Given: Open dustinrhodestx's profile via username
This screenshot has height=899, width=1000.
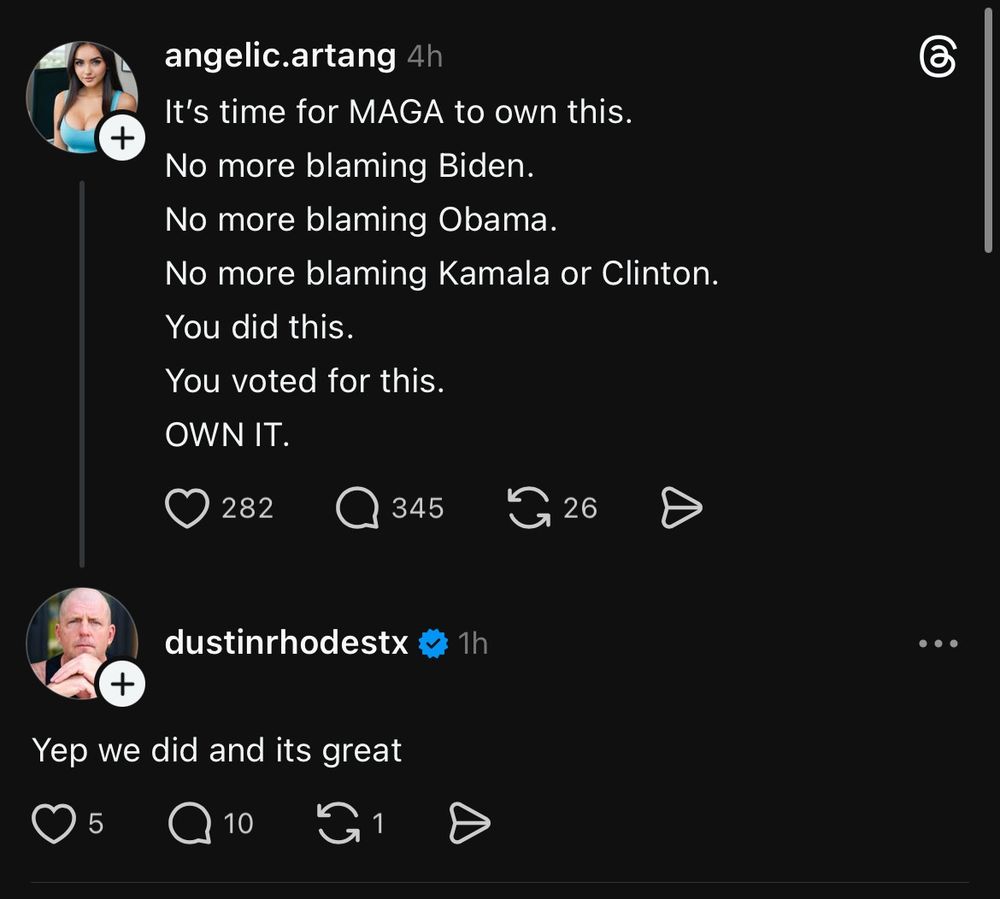Looking at the screenshot, I should point(286,643).
